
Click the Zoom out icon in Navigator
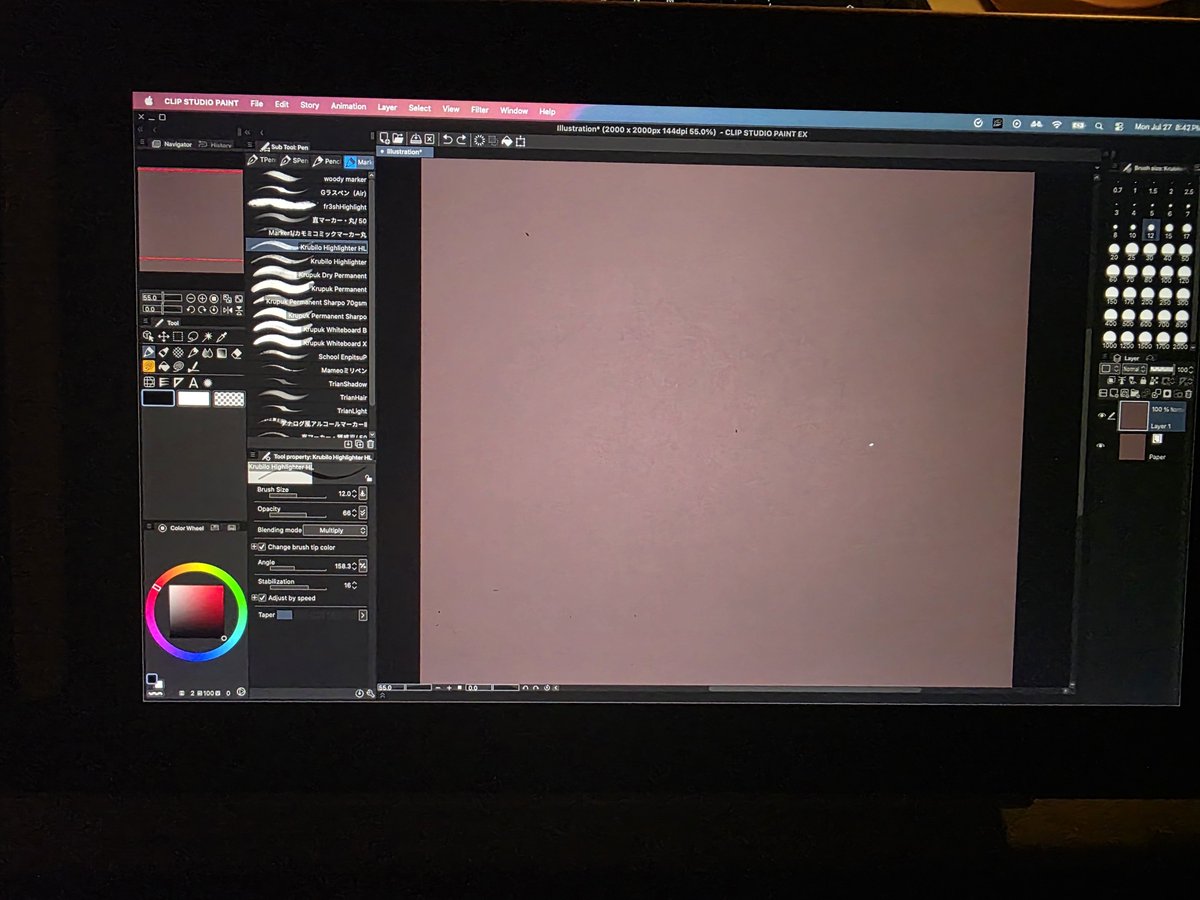pos(190,298)
